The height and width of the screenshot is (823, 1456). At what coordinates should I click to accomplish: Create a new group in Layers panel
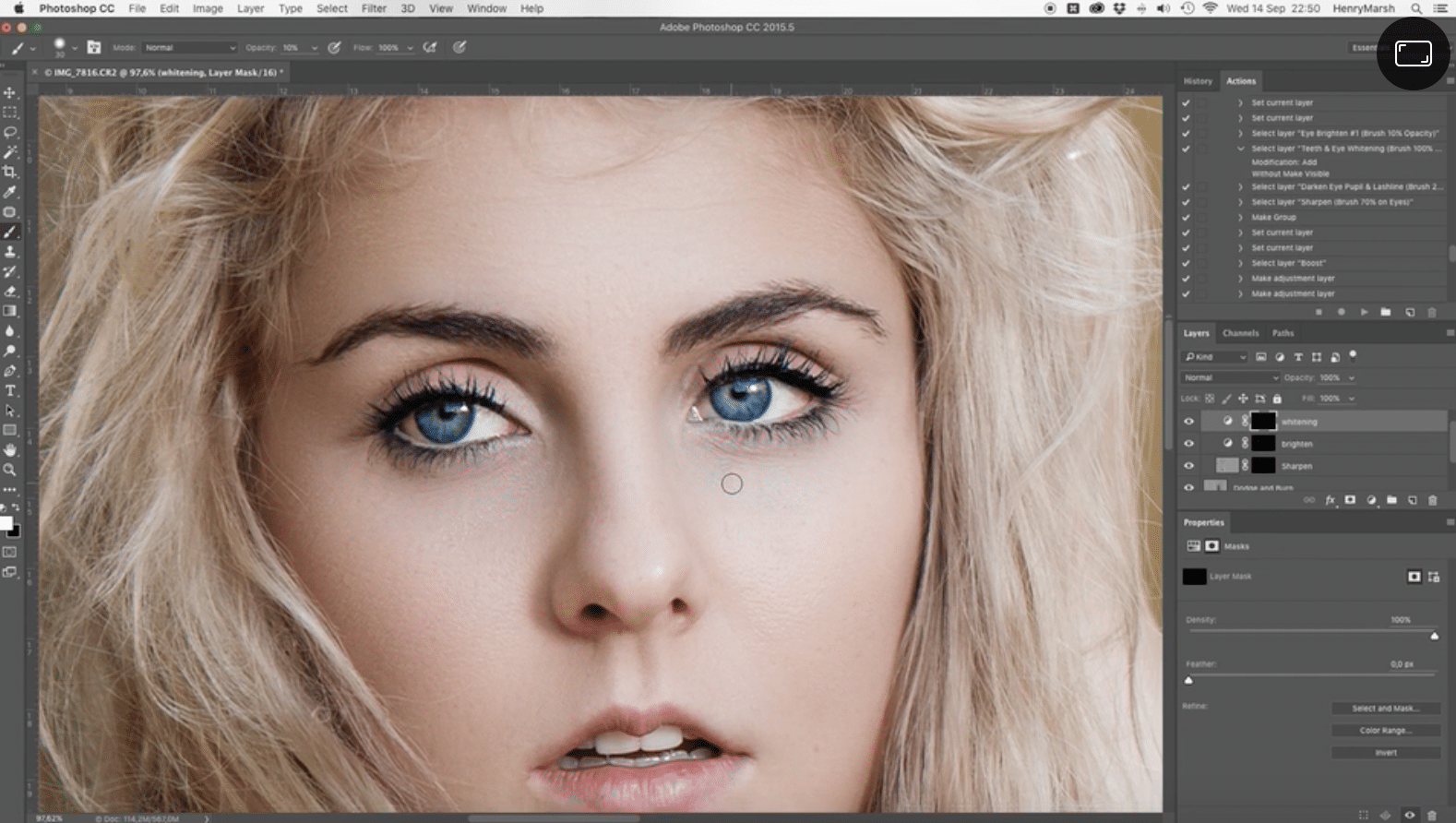click(x=1391, y=500)
